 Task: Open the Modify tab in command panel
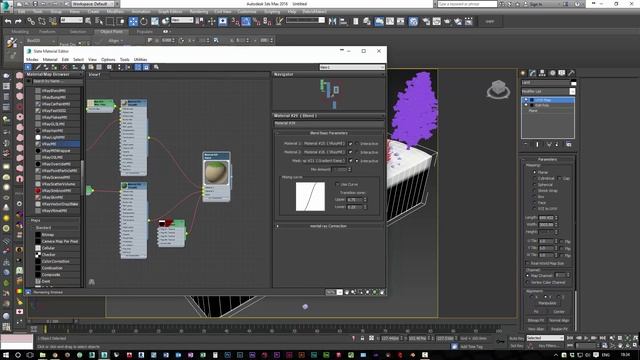[x=533, y=73]
